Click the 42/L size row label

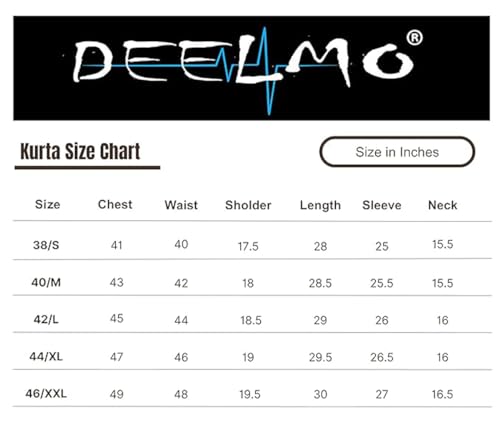[46, 320]
